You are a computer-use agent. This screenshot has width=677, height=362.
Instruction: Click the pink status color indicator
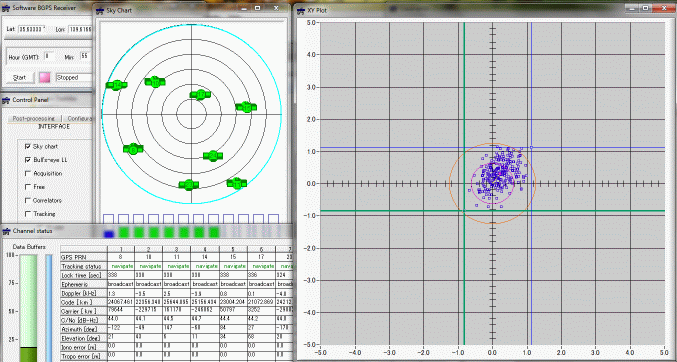tap(45, 77)
